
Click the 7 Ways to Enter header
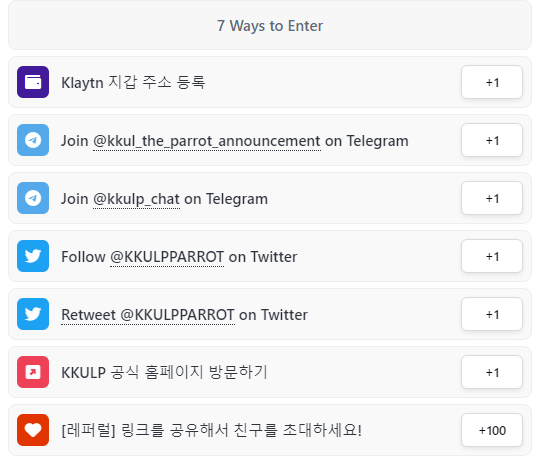click(270, 26)
